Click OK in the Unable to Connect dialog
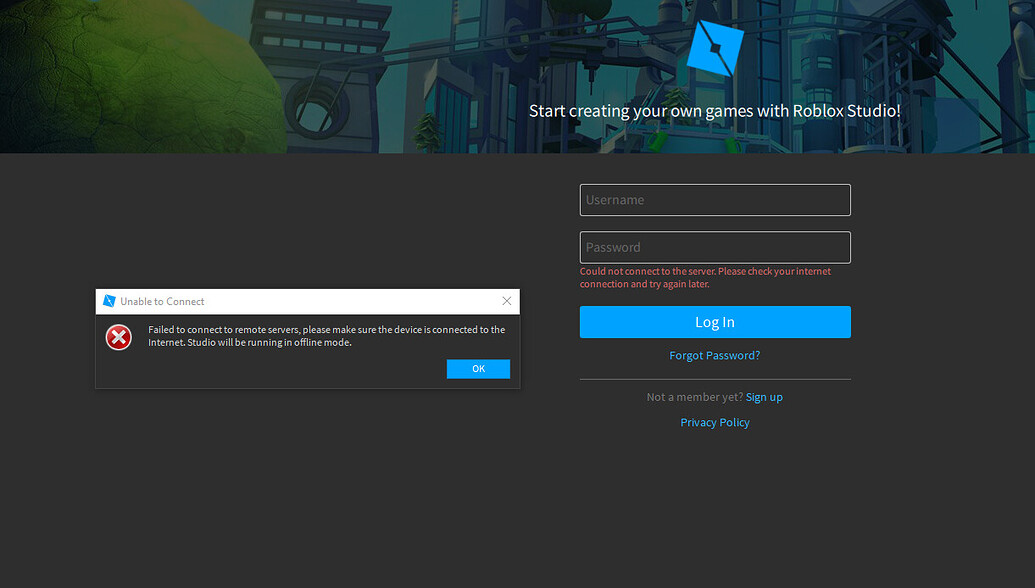This screenshot has width=1035, height=588. pyautogui.click(x=478, y=369)
